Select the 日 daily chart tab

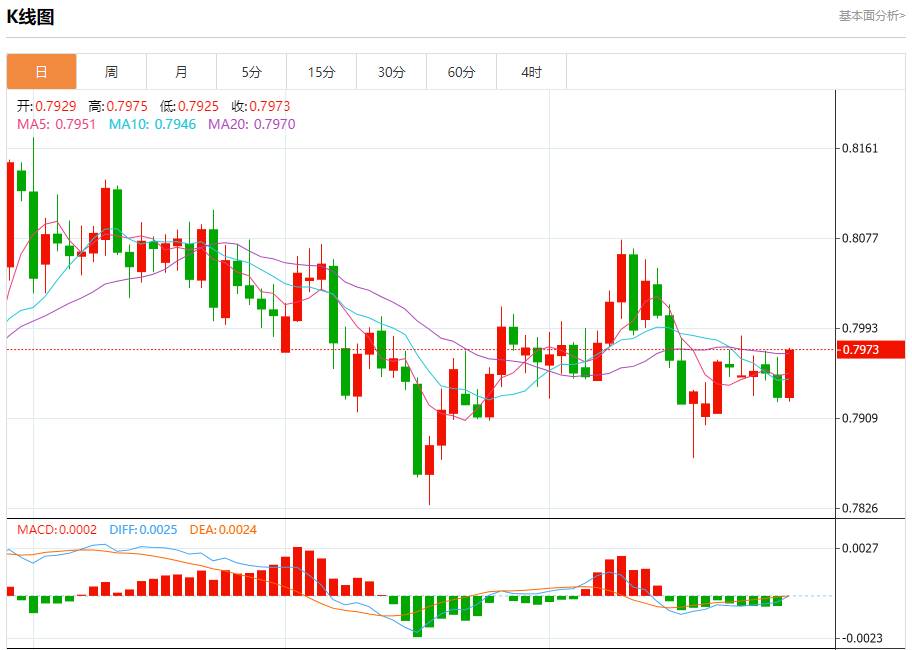coord(41,72)
